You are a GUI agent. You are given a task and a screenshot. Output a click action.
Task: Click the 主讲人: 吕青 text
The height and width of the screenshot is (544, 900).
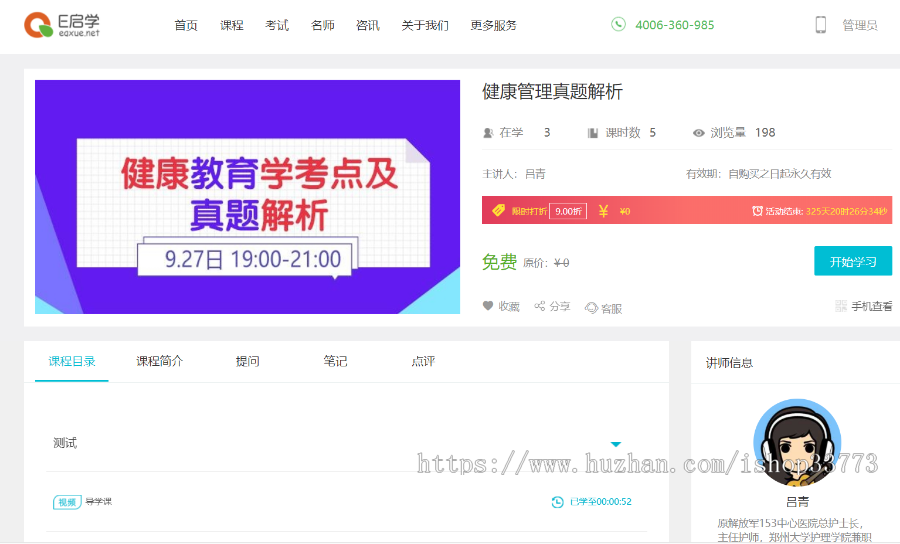[514, 174]
